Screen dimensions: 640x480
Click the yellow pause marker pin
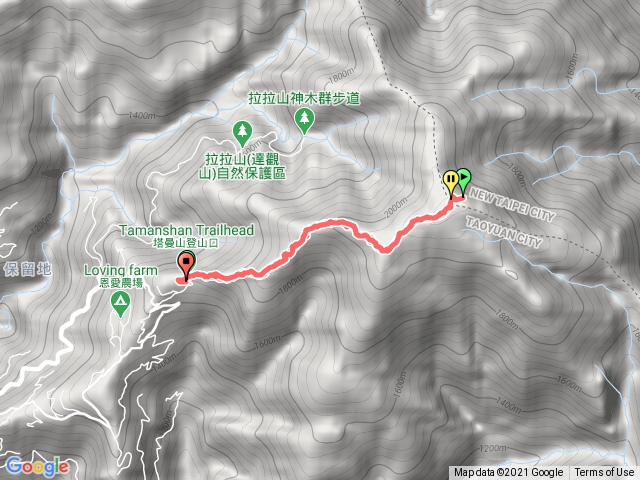[451, 181]
